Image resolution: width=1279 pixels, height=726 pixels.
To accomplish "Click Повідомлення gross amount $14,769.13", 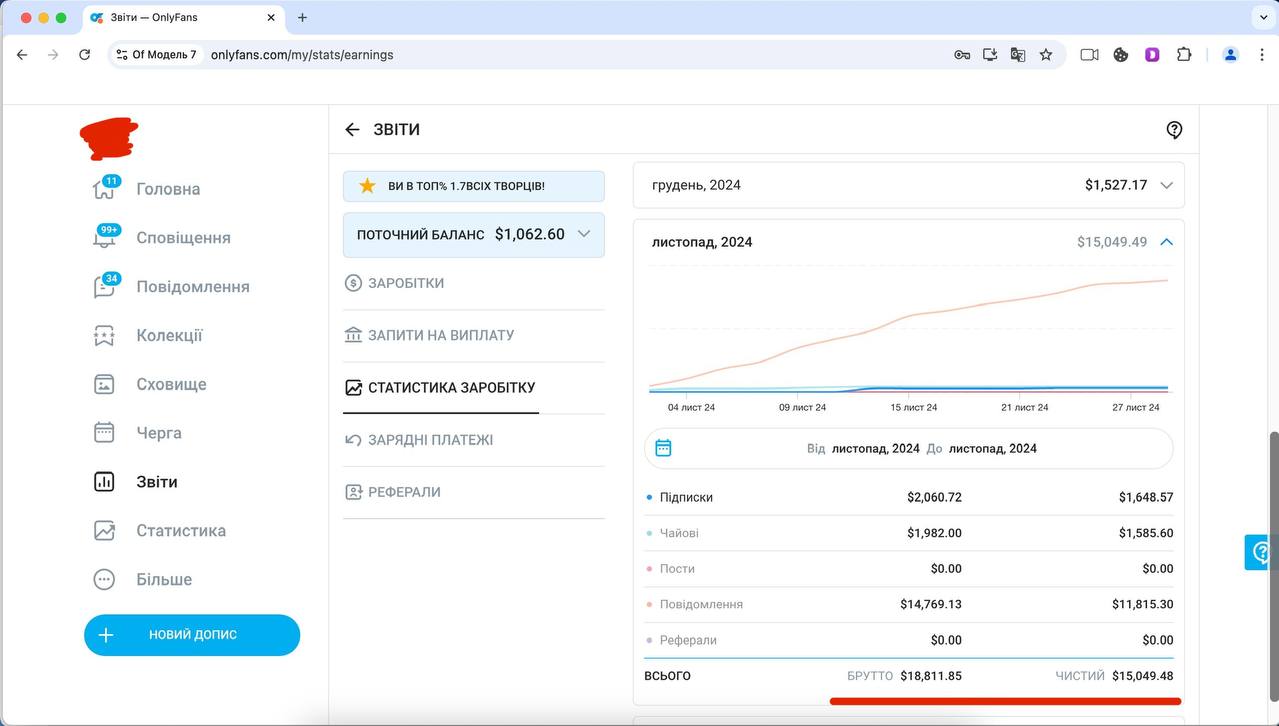I will point(930,604).
